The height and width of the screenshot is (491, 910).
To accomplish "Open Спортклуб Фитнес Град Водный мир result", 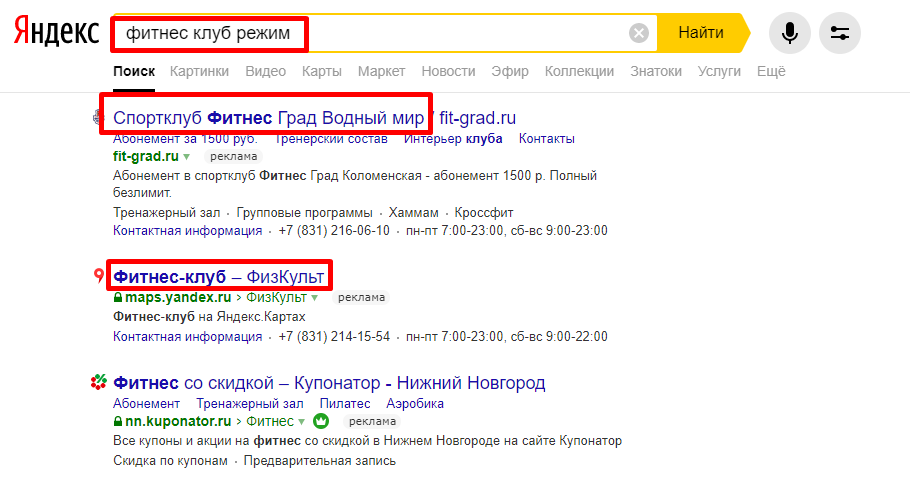I will (x=314, y=118).
